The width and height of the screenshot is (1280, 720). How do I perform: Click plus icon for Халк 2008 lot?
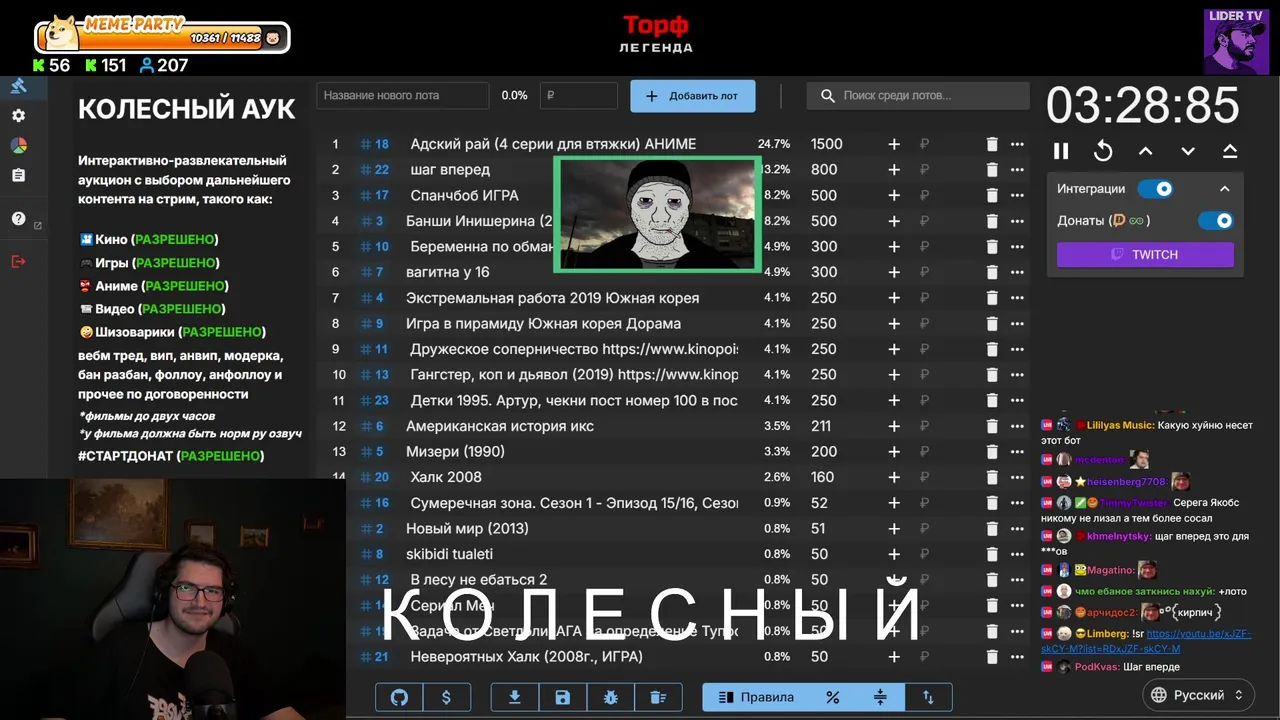point(894,478)
